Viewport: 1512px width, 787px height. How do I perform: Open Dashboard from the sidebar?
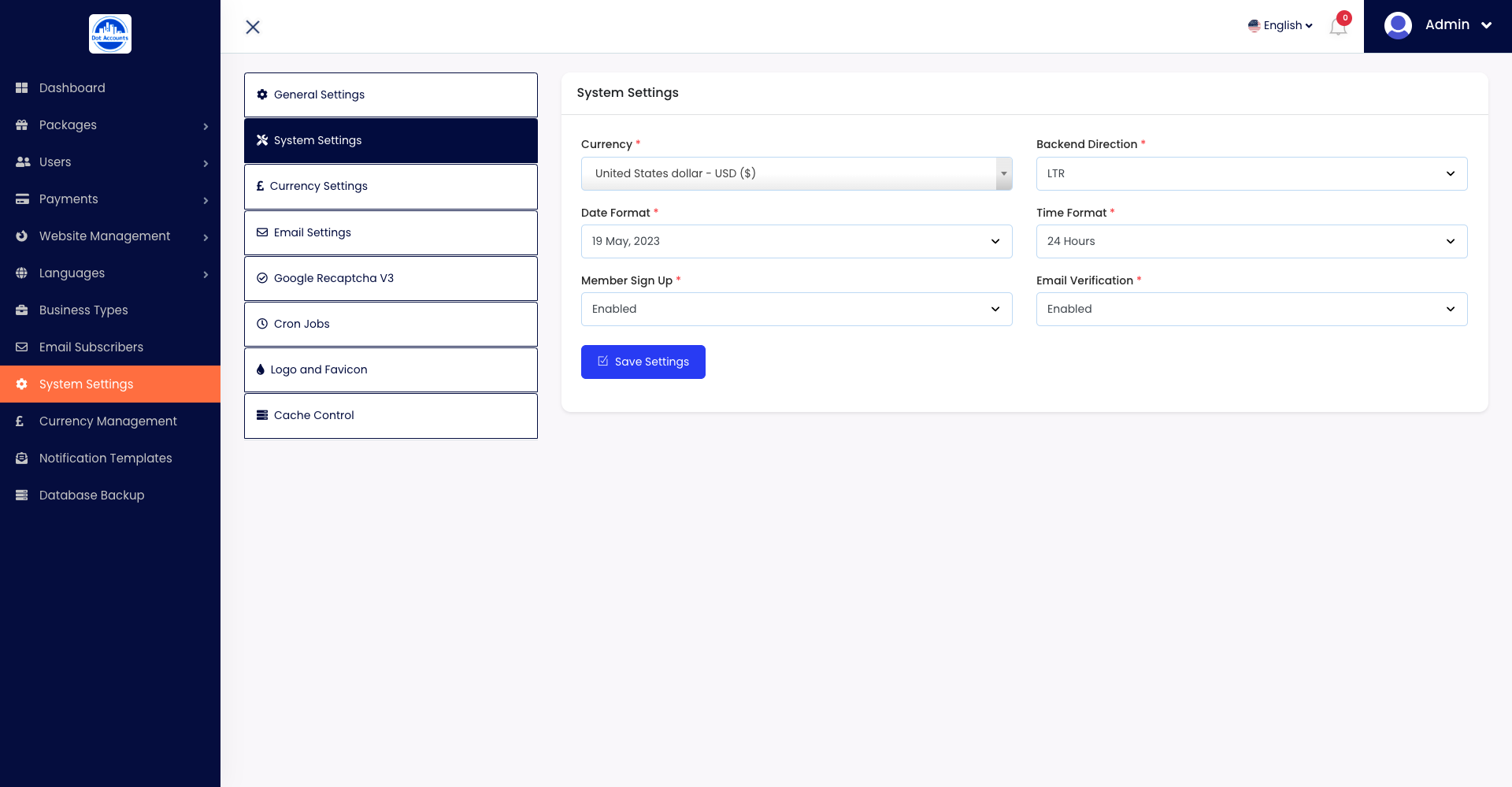point(72,87)
